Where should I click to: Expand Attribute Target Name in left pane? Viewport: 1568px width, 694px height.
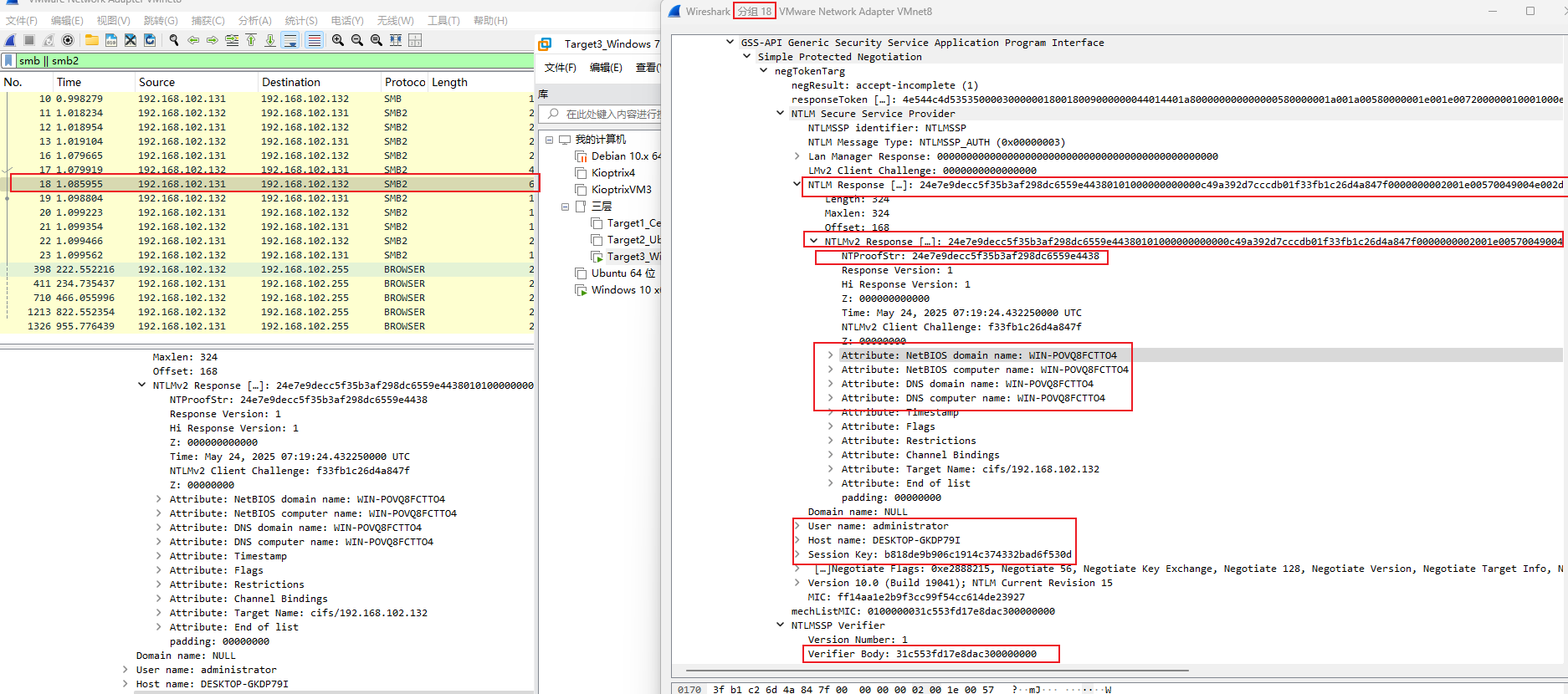tap(158, 613)
